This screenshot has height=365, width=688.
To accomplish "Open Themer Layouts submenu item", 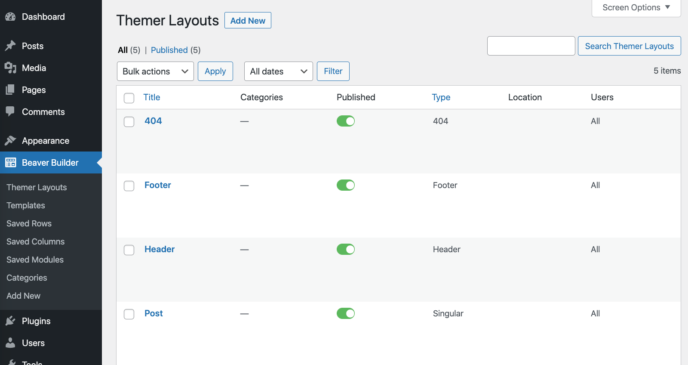I will (37, 187).
